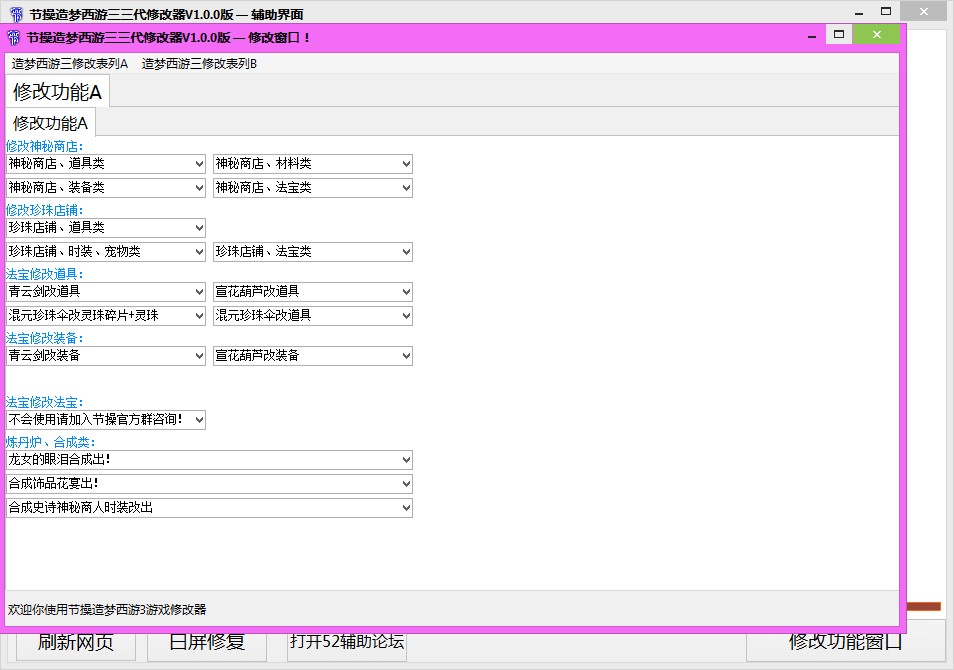Expand the 神秘商店、法宝类 dropdown
Screen dimensions: 954x670
[312, 187]
